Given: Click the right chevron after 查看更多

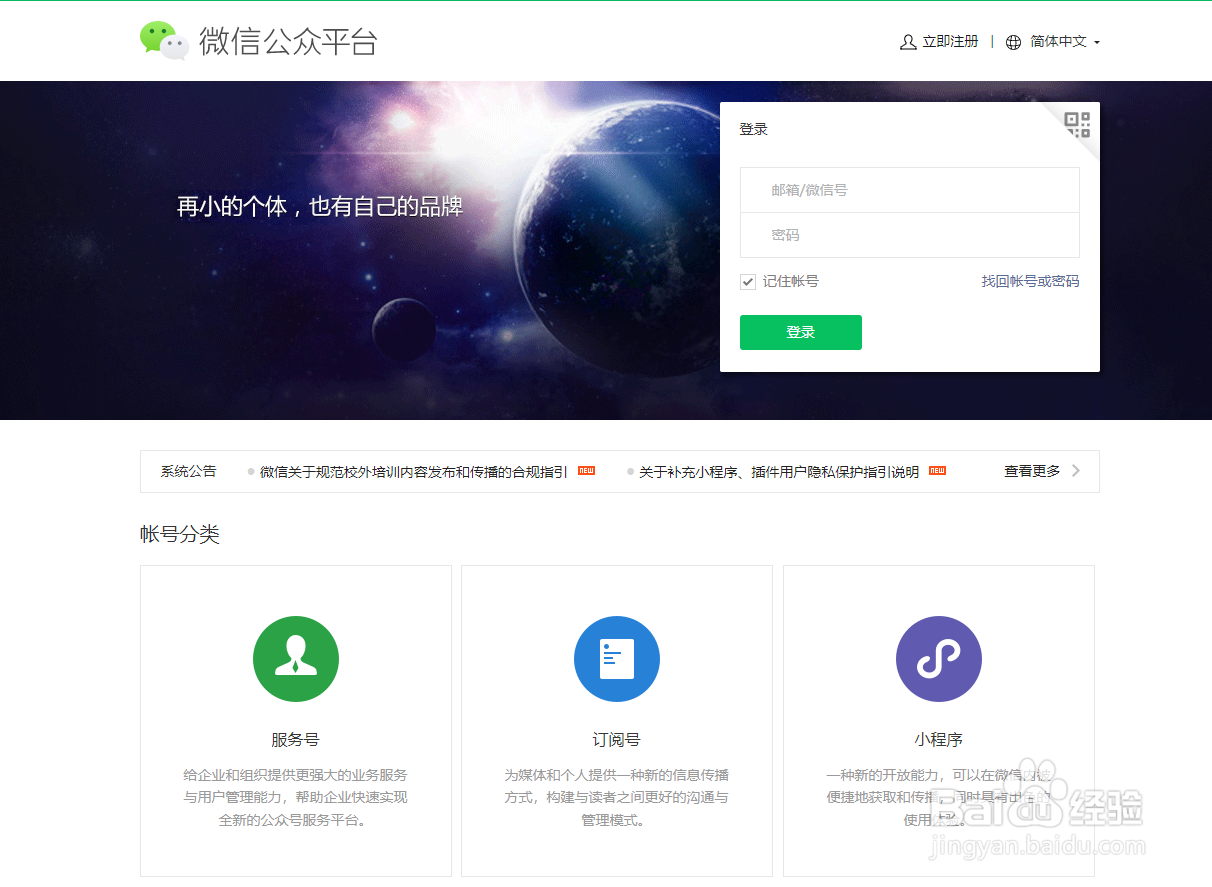Looking at the screenshot, I should tap(1076, 470).
